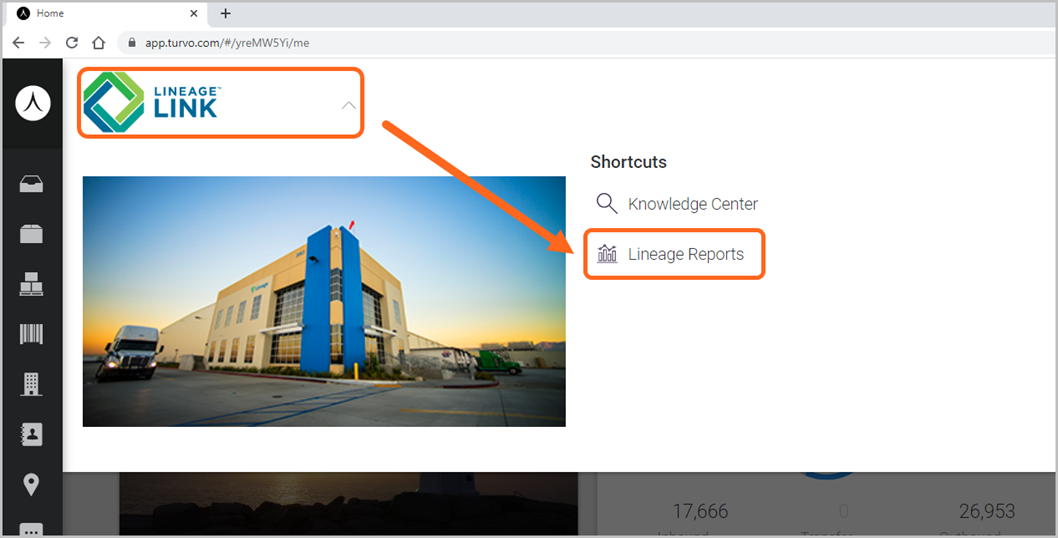This screenshot has height=538, width=1058.
Task: Open the messages chat icon in the sidebar
Action: tap(31, 530)
